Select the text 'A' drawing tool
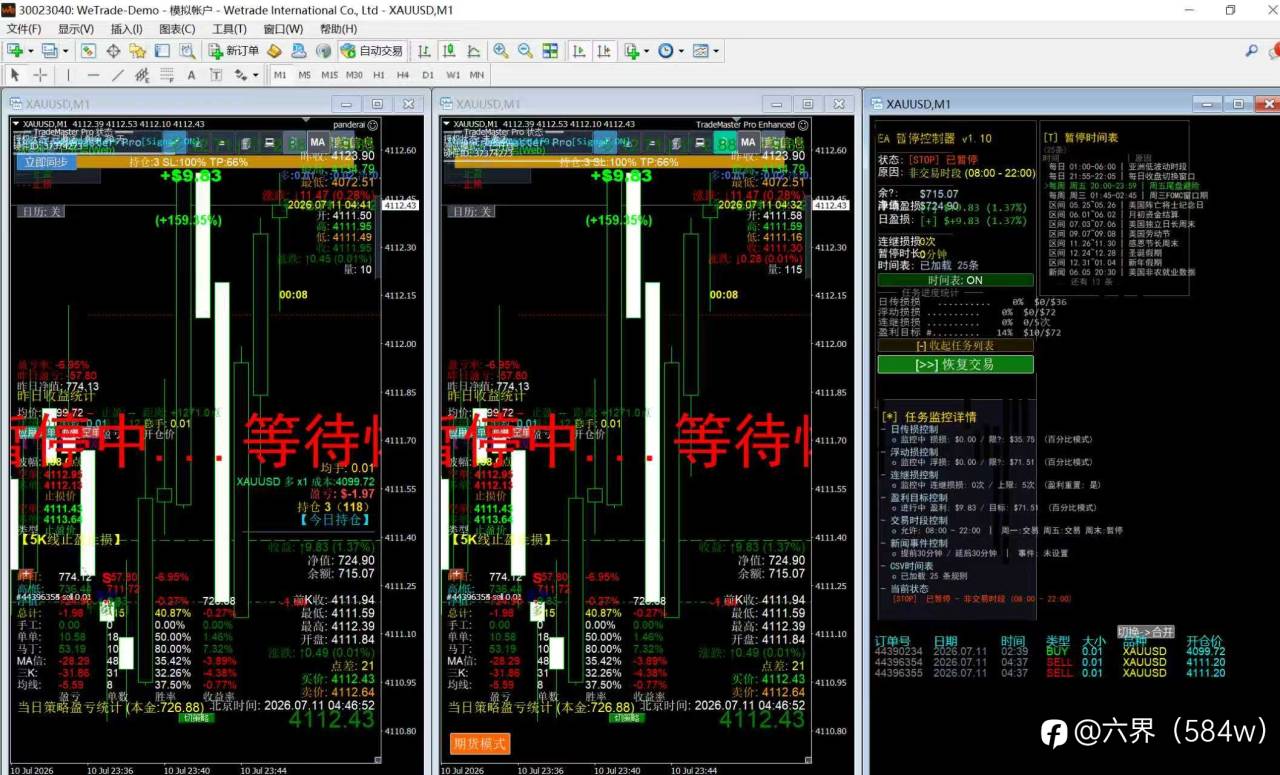 pos(191,75)
